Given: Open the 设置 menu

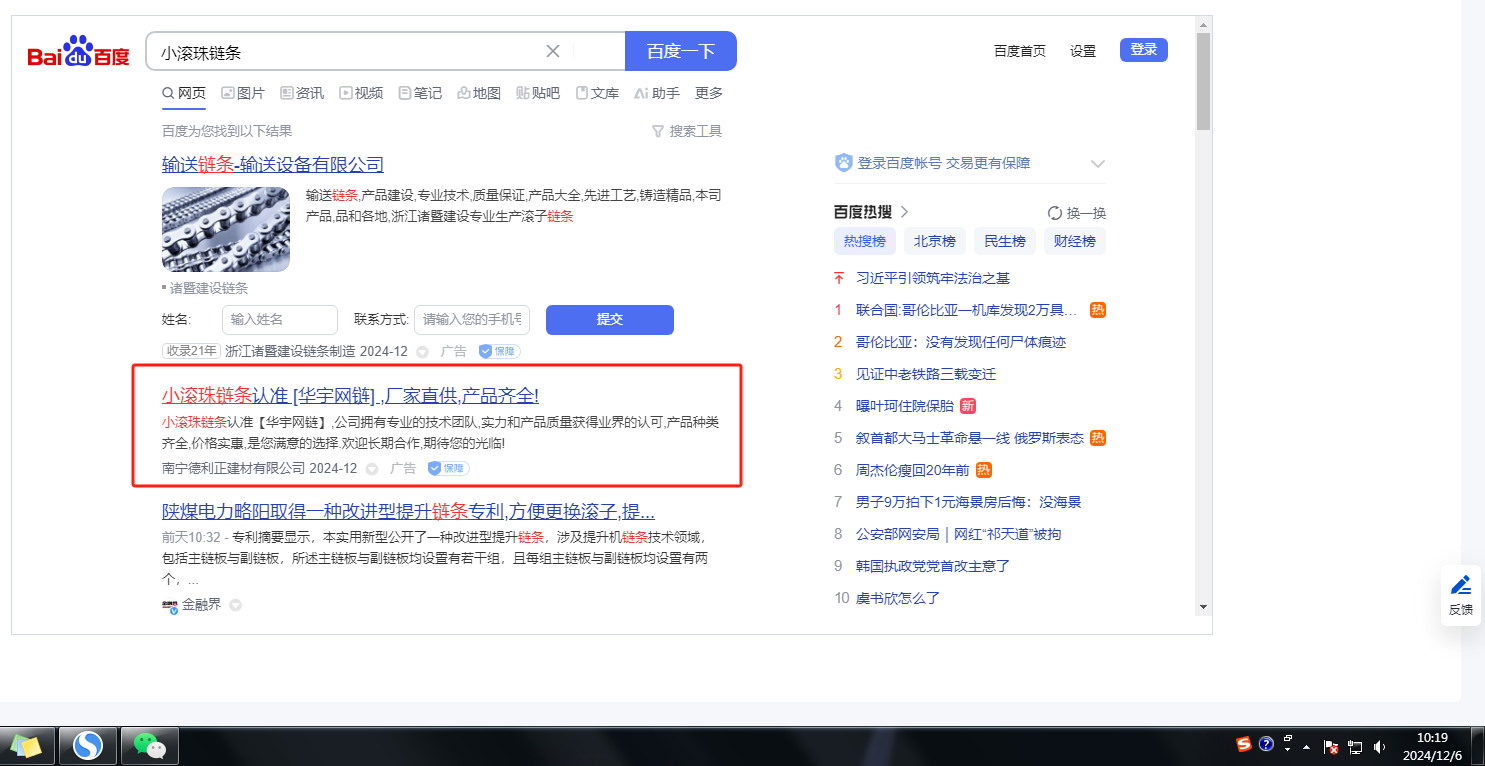Looking at the screenshot, I should coord(1083,51).
